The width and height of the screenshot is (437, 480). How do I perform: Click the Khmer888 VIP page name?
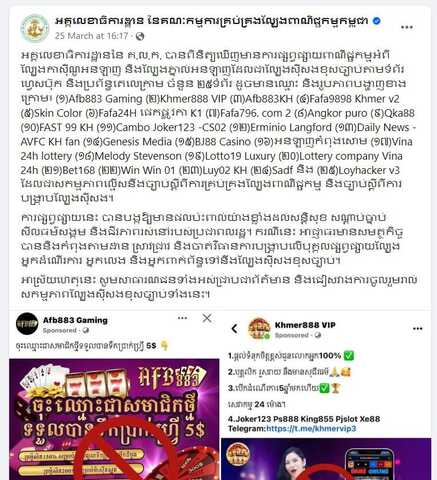pyautogui.click(x=305, y=325)
